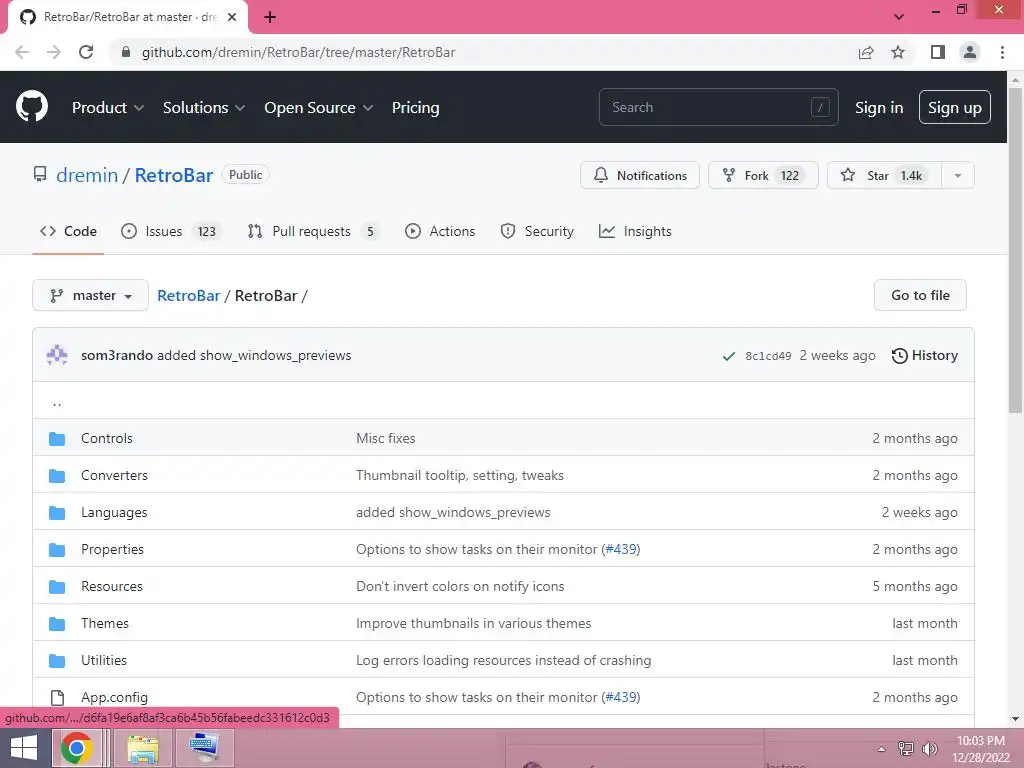Open Windows Start menu
Image resolution: width=1024 pixels, height=768 pixels.
click(24, 748)
